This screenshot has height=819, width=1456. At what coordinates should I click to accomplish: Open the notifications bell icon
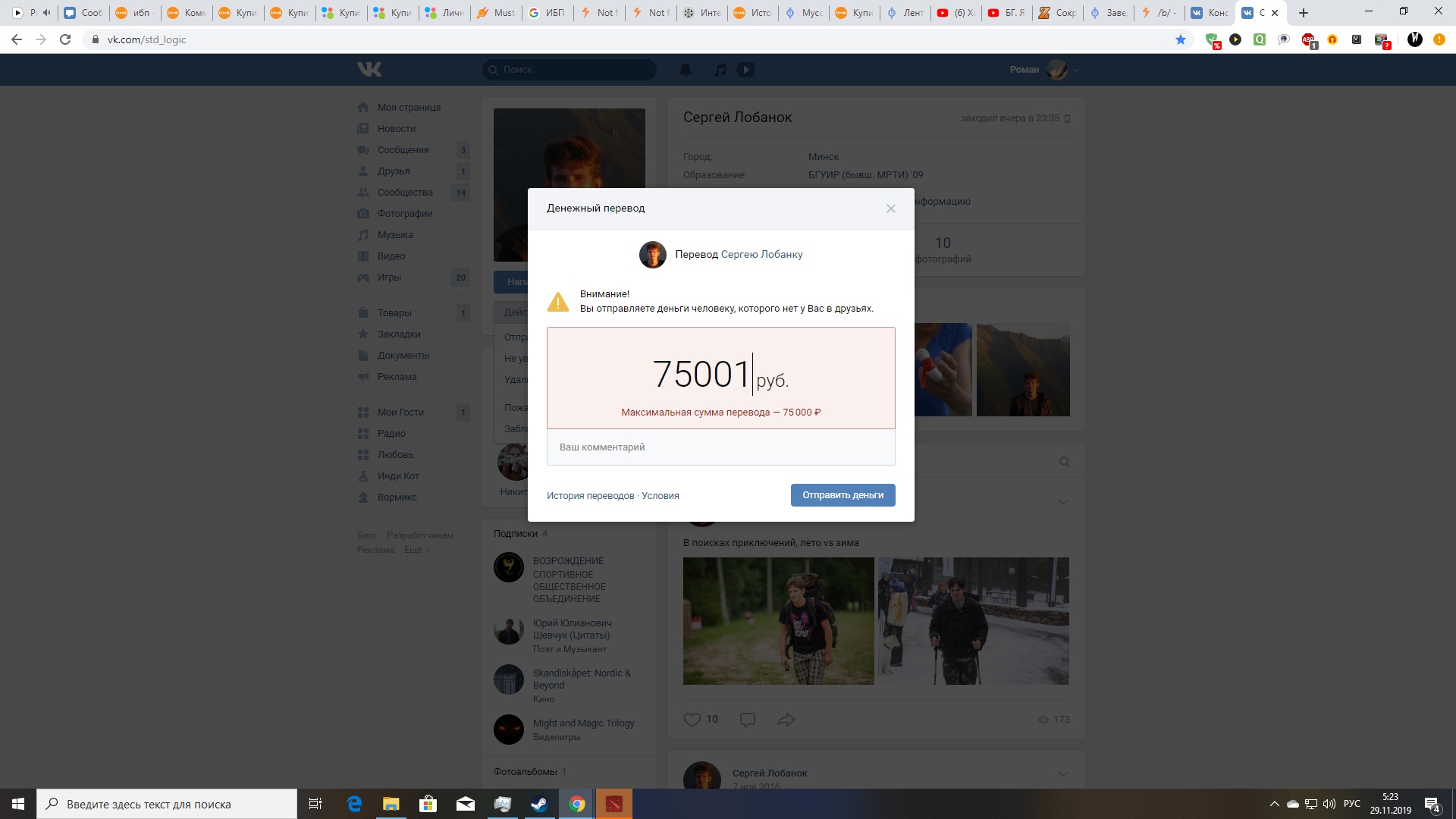(686, 70)
